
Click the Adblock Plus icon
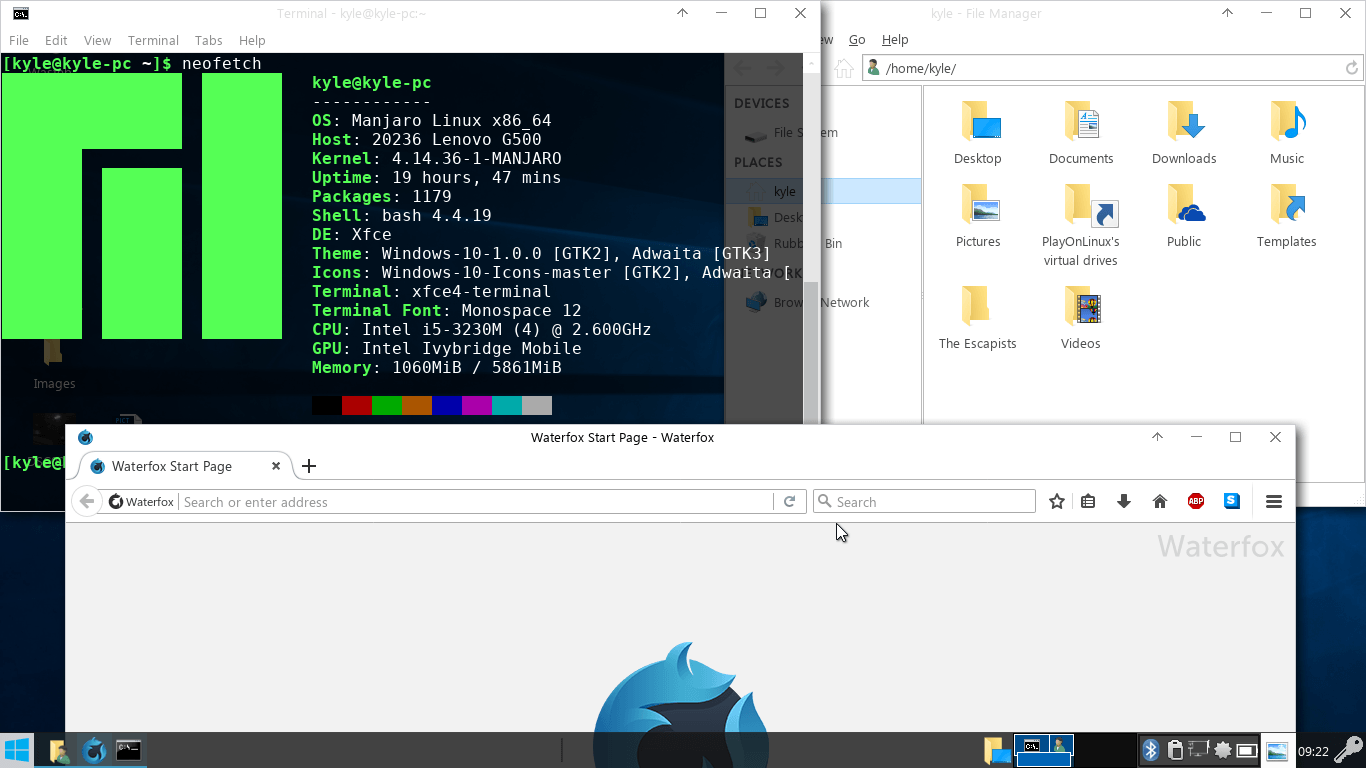(1196, 500)
